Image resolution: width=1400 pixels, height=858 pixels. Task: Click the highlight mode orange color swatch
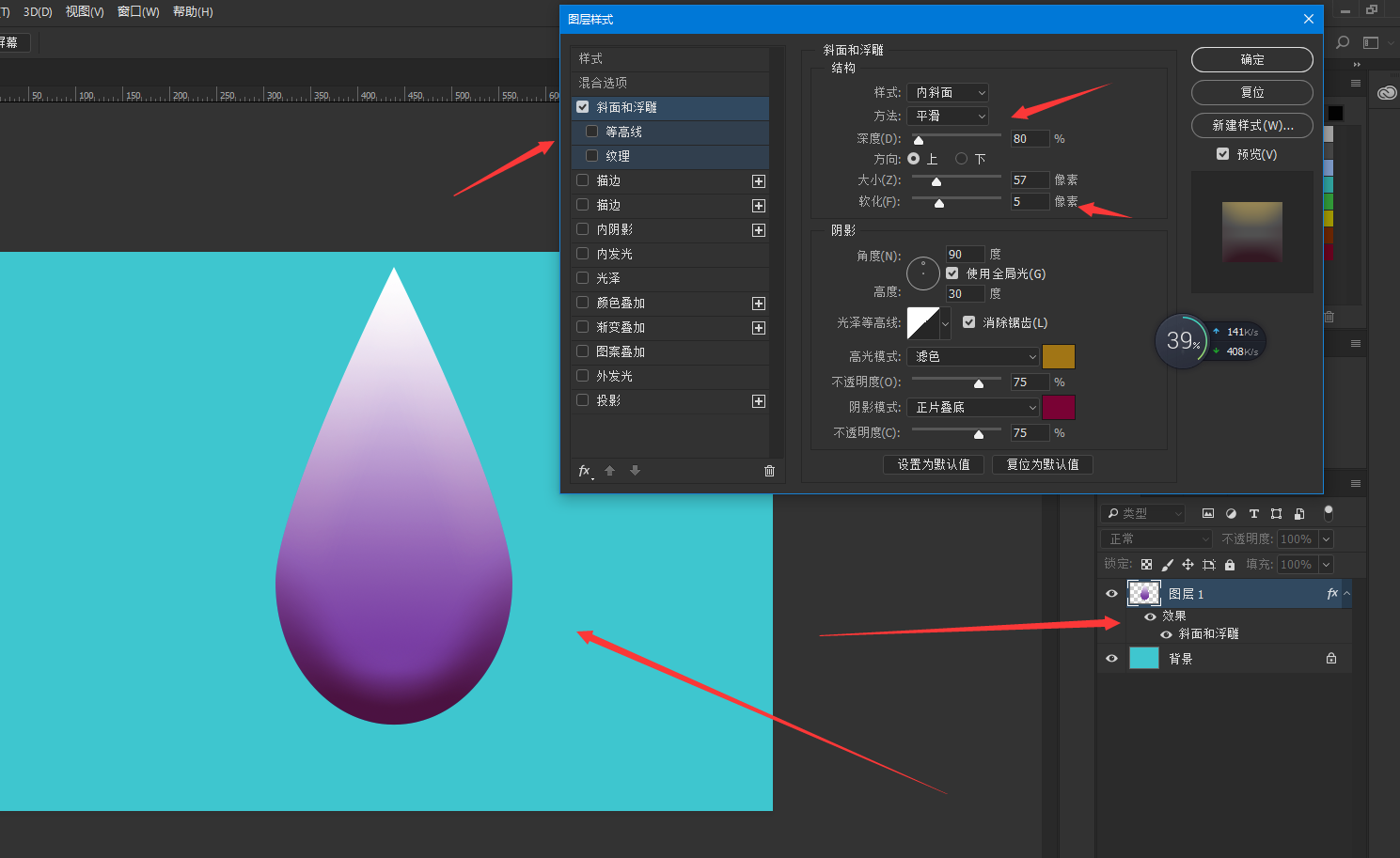tap(1059, 356)
